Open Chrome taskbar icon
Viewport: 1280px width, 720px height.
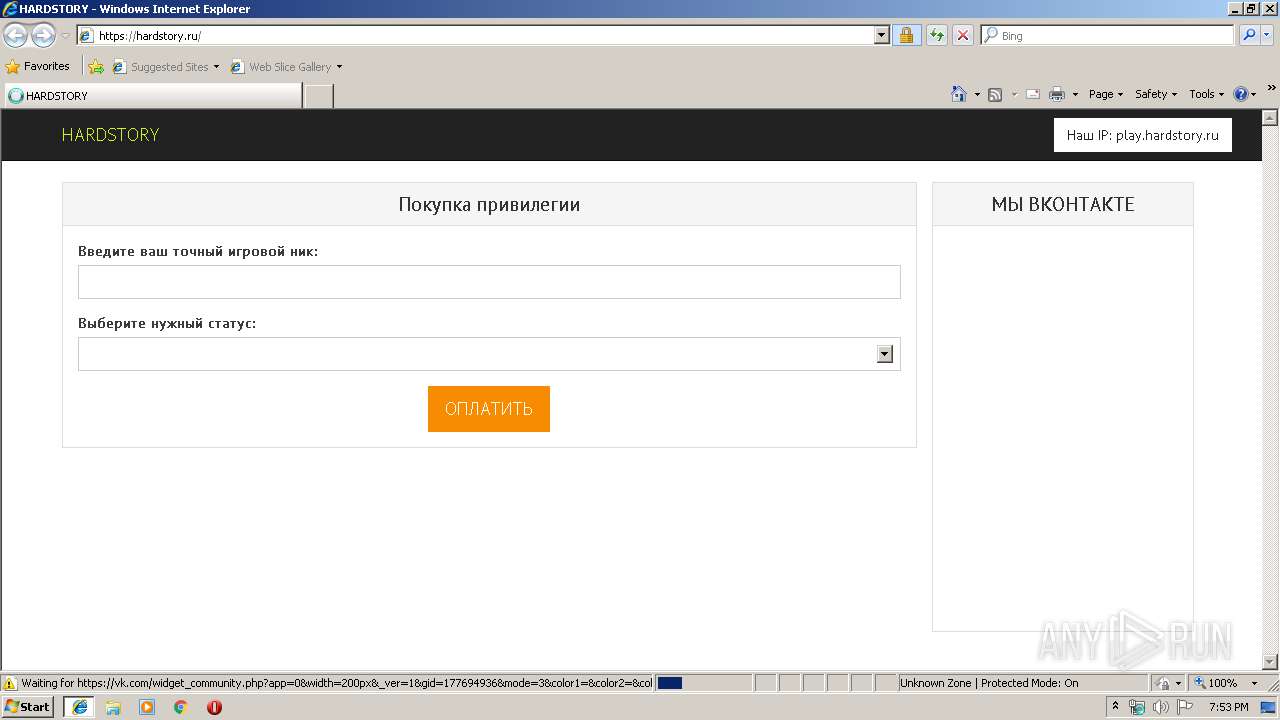point(181,706)
